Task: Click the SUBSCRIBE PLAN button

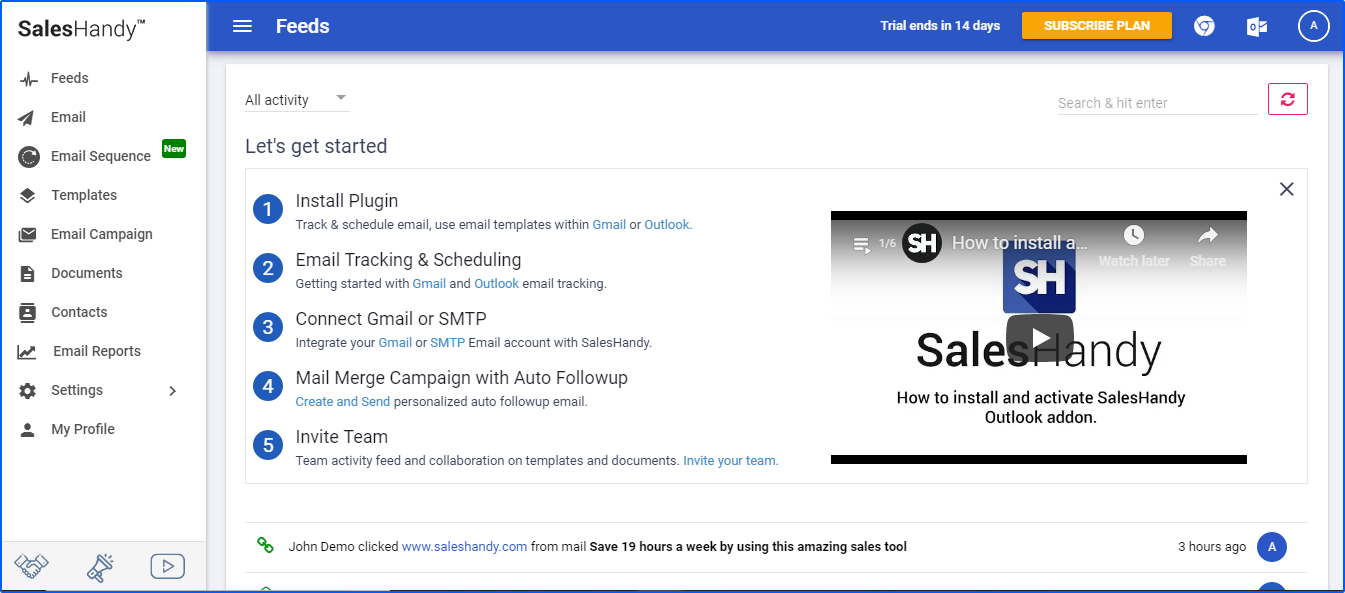Action: coord(1096,26)
